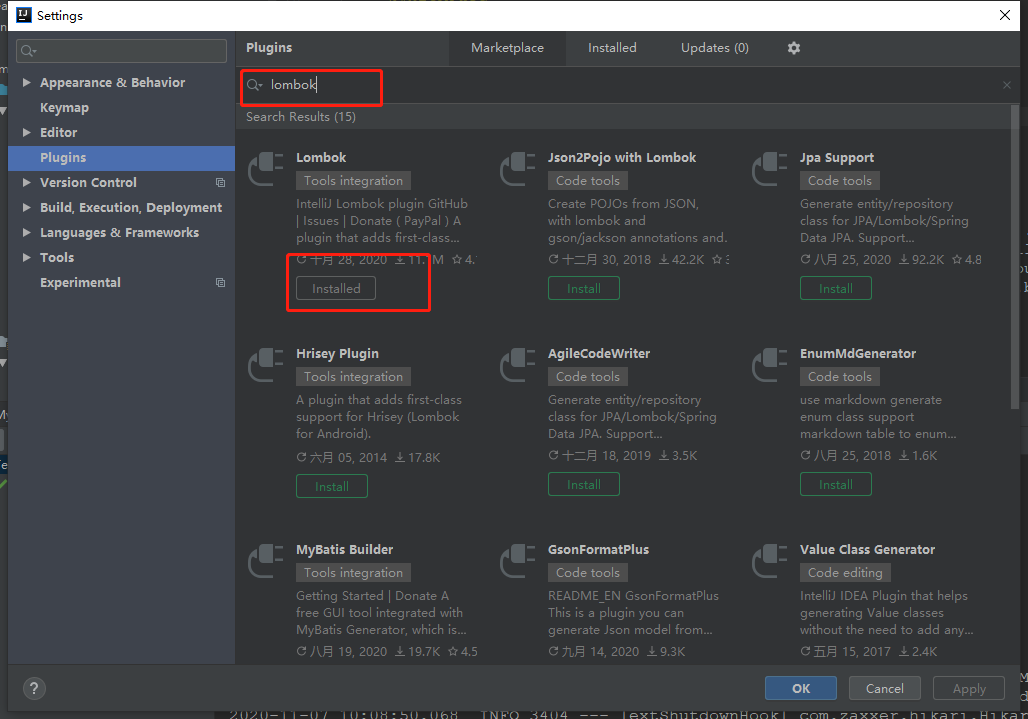Click the MyBatis Builder plugin icon
Image resolution: width=1028 pixels, height=719 pixels.
pos(266,561)
